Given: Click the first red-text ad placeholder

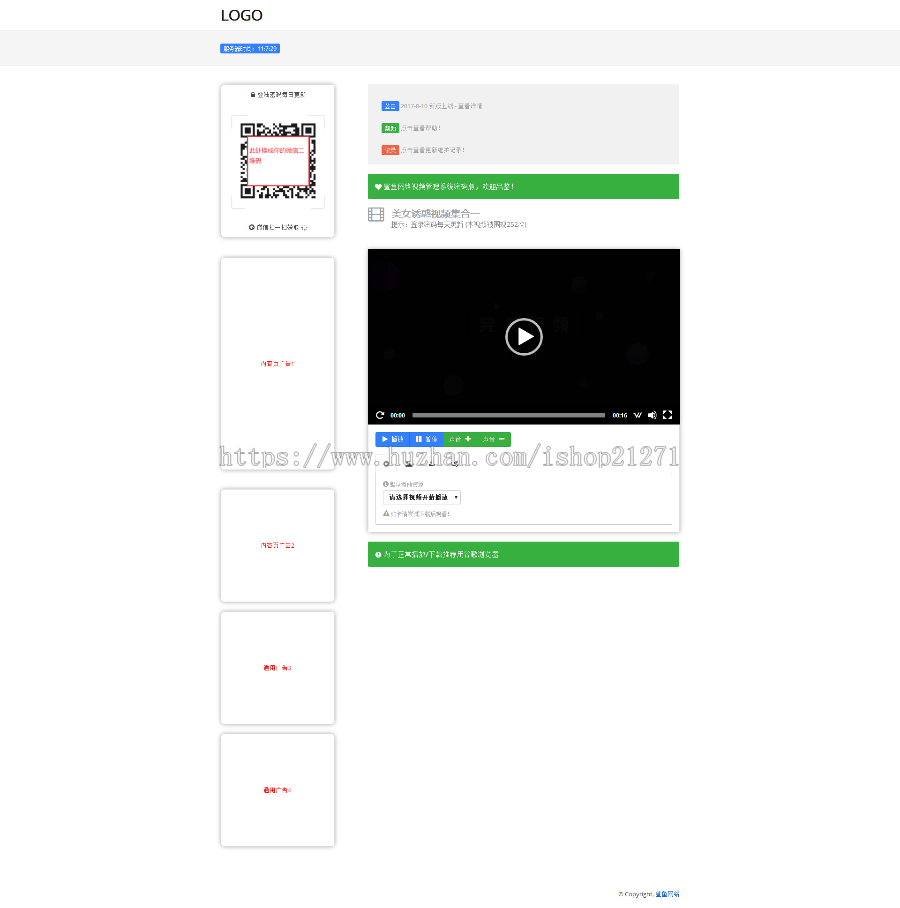Looking at the screenshot, I should point(277,364).
